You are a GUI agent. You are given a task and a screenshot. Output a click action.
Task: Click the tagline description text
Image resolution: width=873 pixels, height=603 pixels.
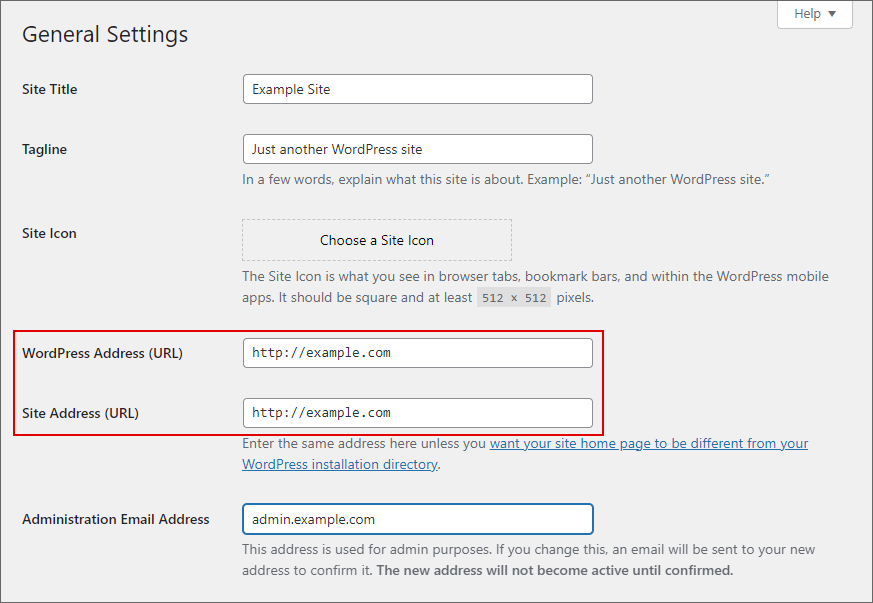tap(506, 179)
